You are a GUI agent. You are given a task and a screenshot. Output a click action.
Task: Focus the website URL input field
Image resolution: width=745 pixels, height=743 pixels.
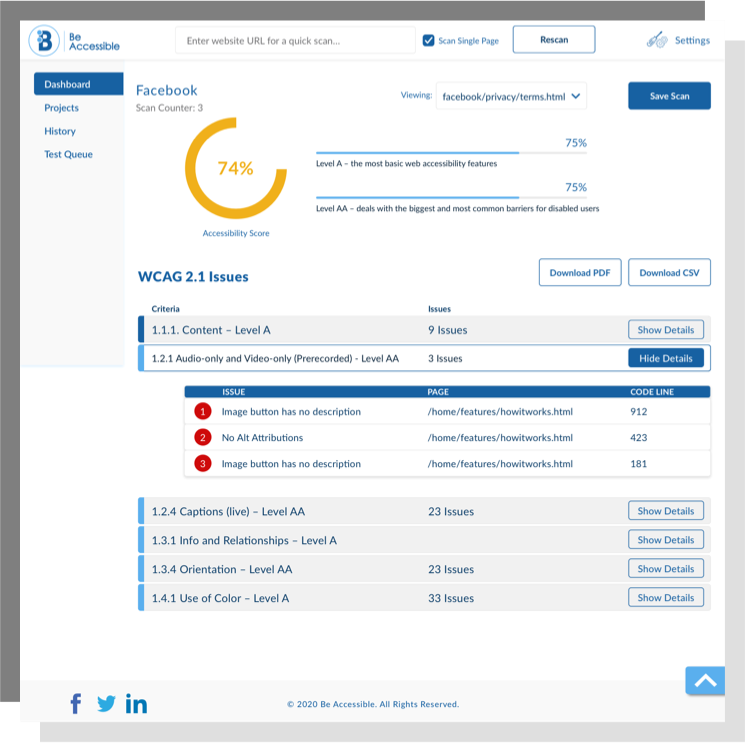296,40
